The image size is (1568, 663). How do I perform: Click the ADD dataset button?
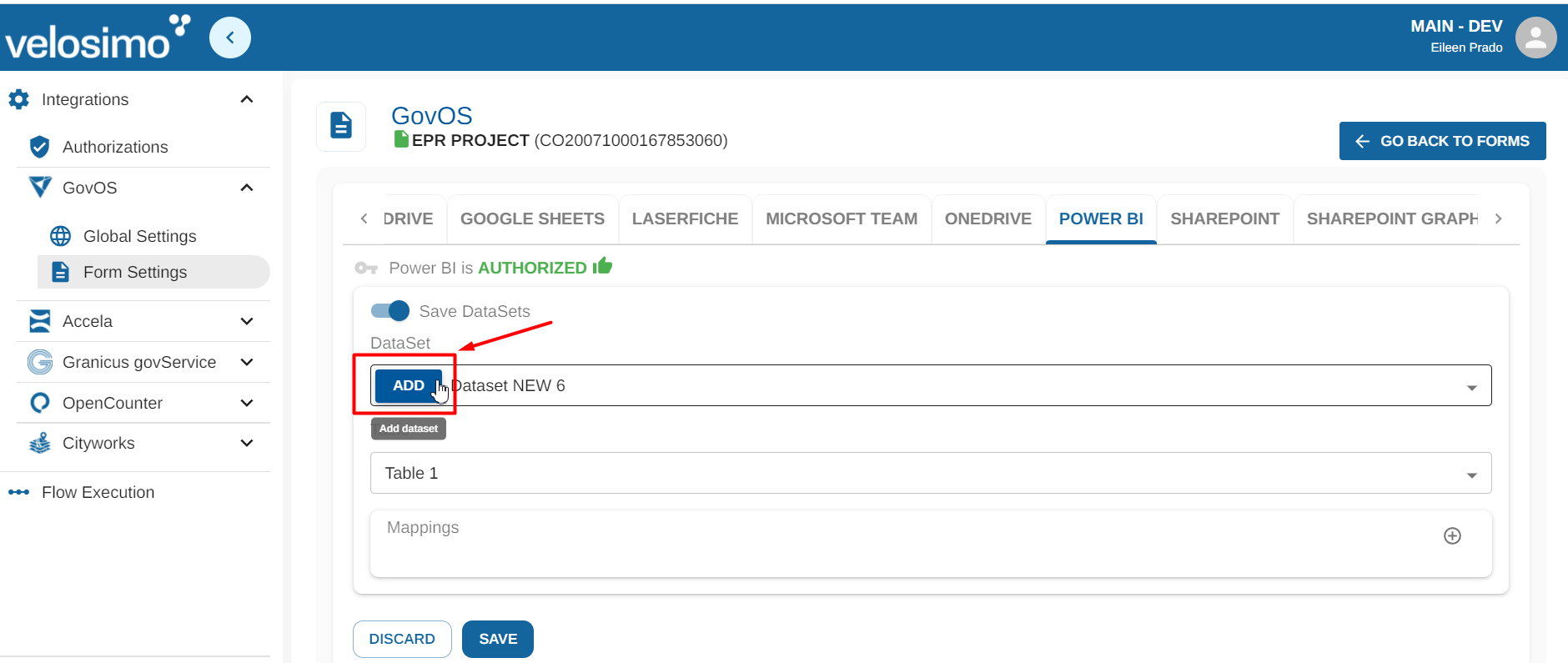pyautogui.click(x=409, y=385)
